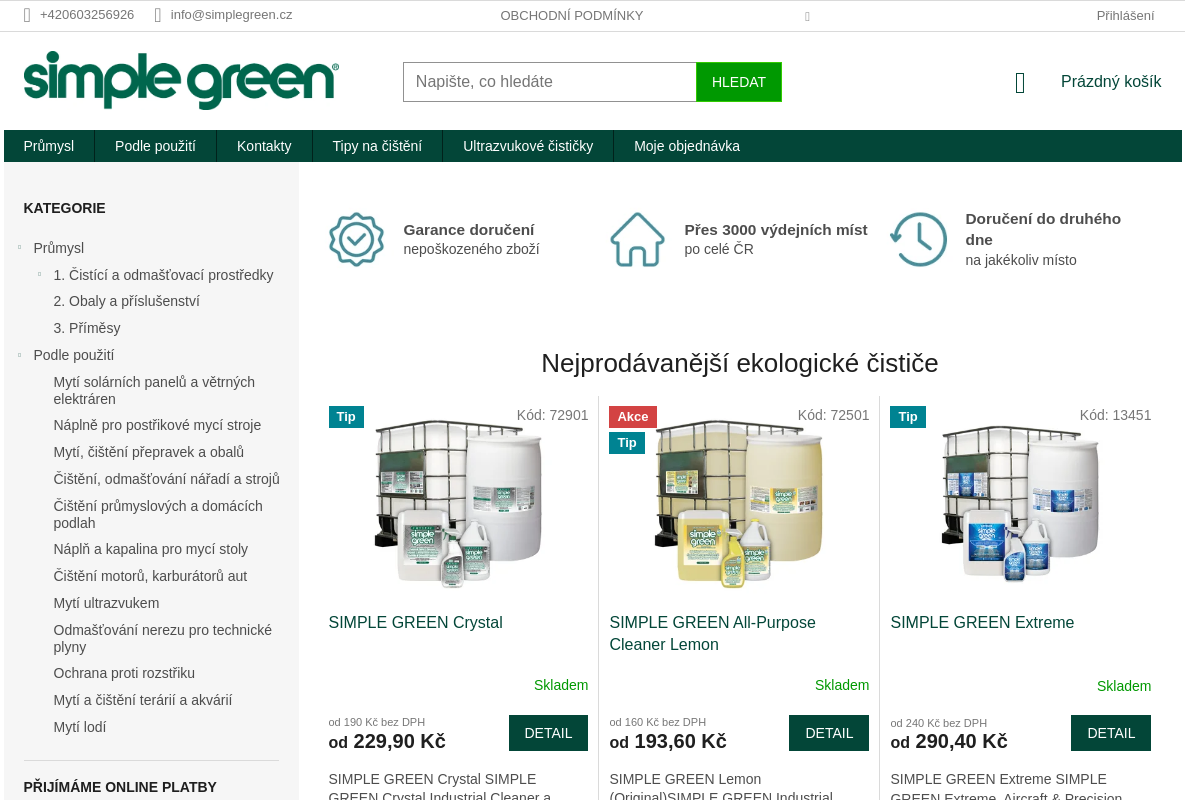Click Skladem status under SIMPLE GREEN Crystal

(x=561, y=685)
